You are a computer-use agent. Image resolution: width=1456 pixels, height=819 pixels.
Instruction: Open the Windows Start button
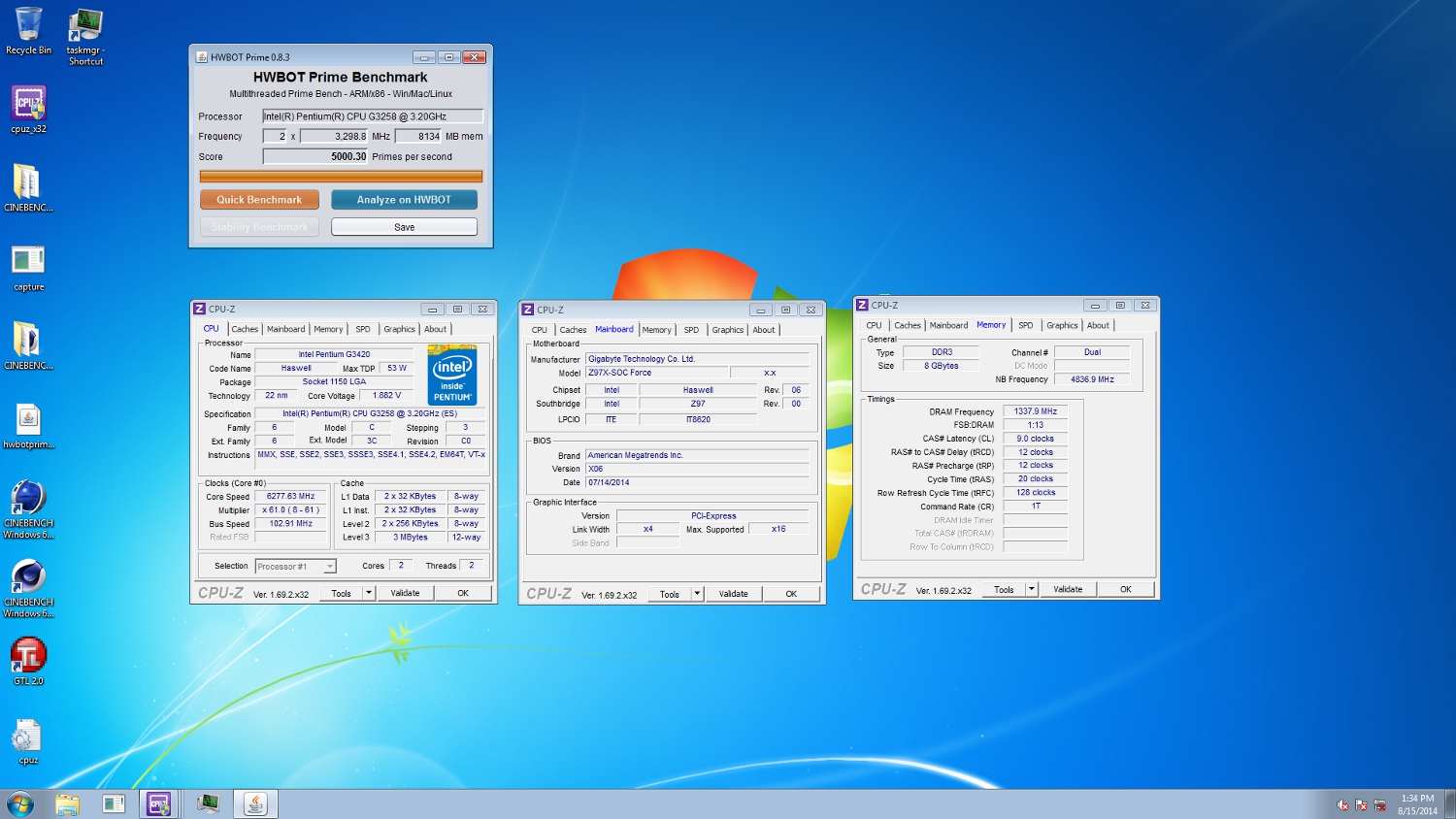click(19, 803)
